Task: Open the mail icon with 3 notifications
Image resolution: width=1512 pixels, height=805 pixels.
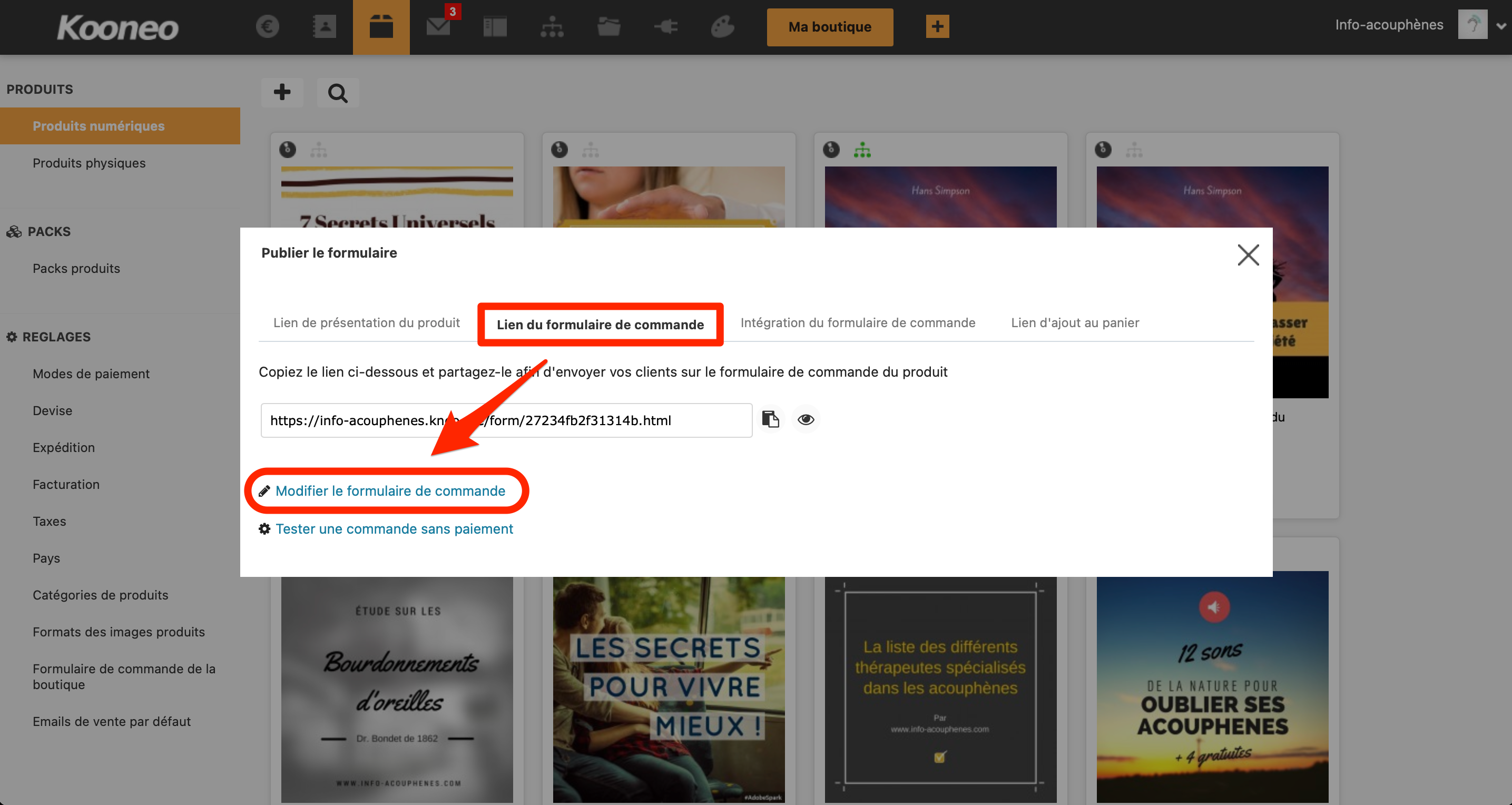Action: coord(438,26)
